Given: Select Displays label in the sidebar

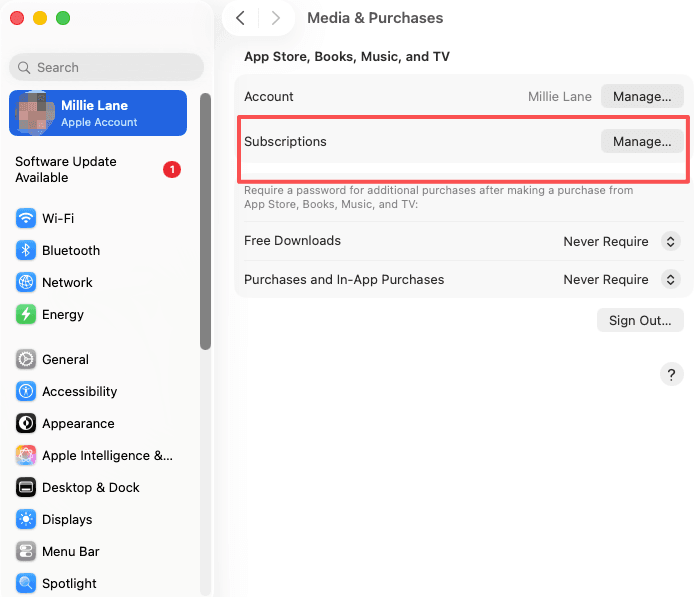Looking at the screenshot, I should click(x=67, y=520).
